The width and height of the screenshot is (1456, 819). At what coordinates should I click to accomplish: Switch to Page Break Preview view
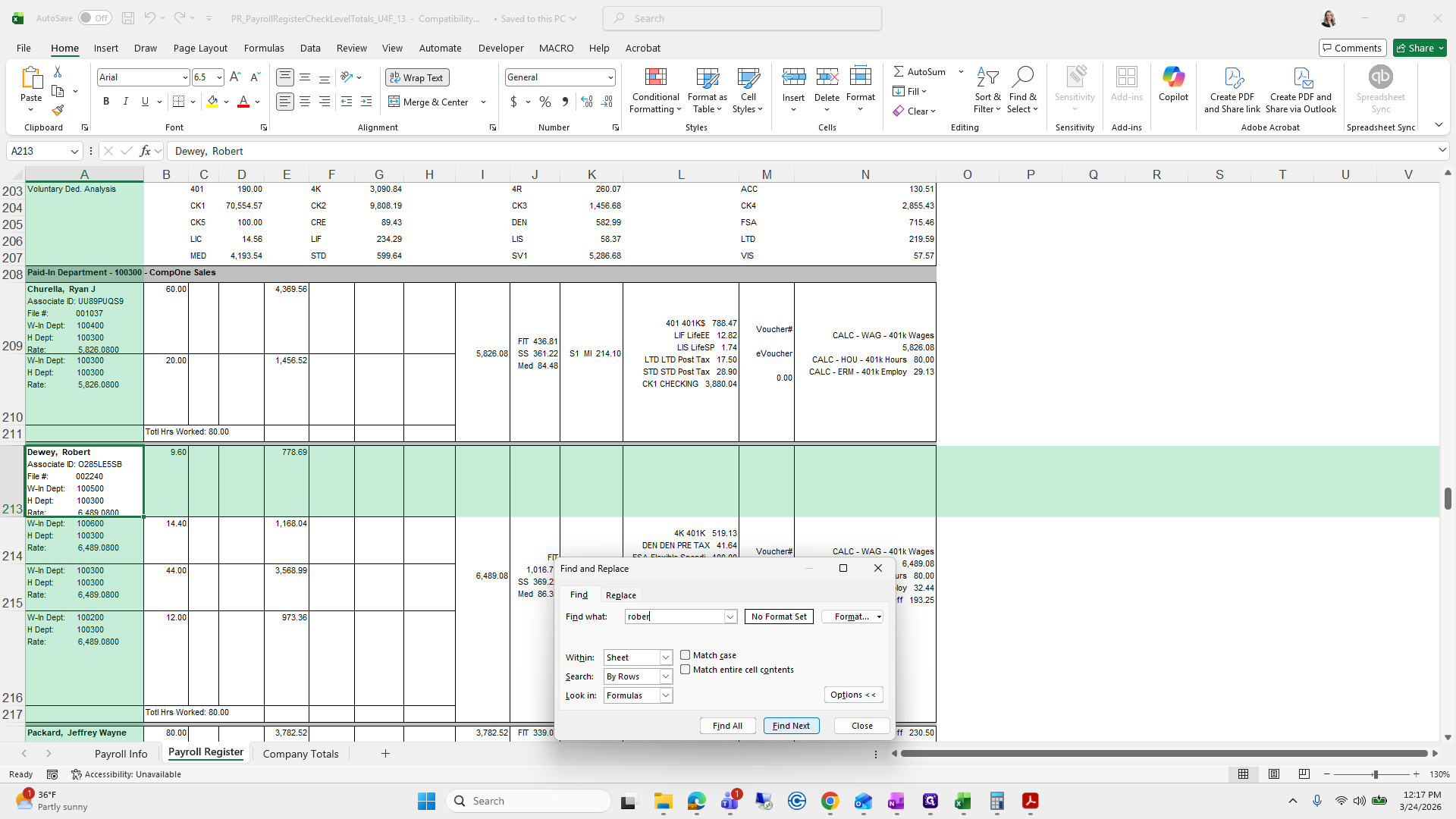(1304, 774)
